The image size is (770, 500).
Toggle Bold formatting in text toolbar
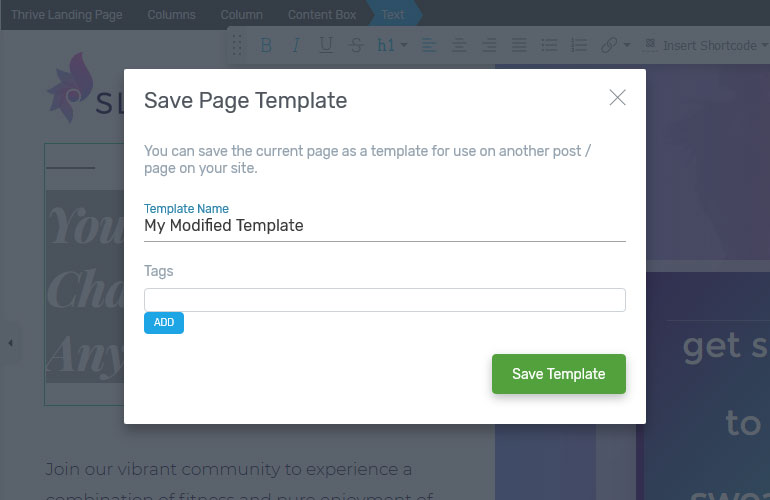[266, 45]
